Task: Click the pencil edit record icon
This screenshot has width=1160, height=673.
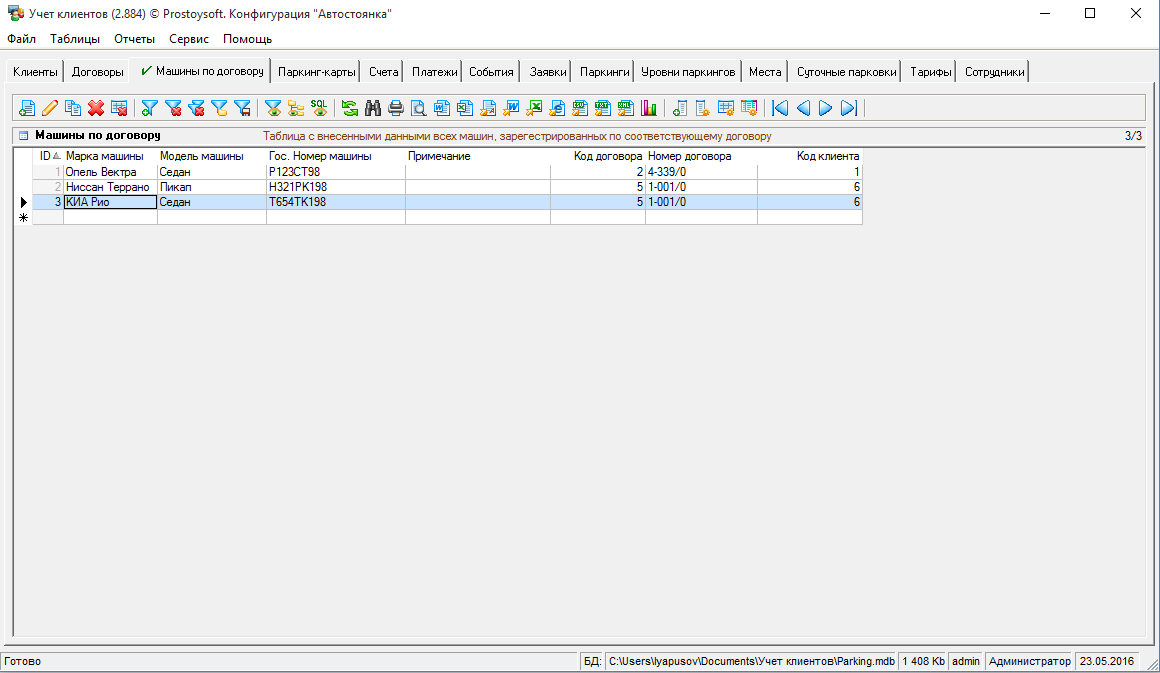Action: tap(50, 108)
